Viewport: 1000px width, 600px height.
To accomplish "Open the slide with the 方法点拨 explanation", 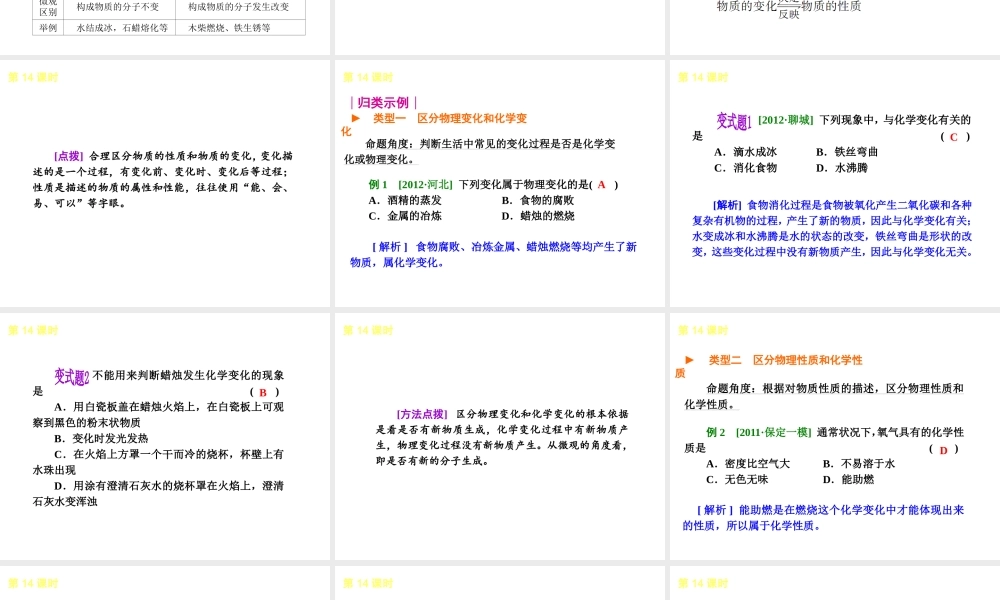I will coord(499,437).
